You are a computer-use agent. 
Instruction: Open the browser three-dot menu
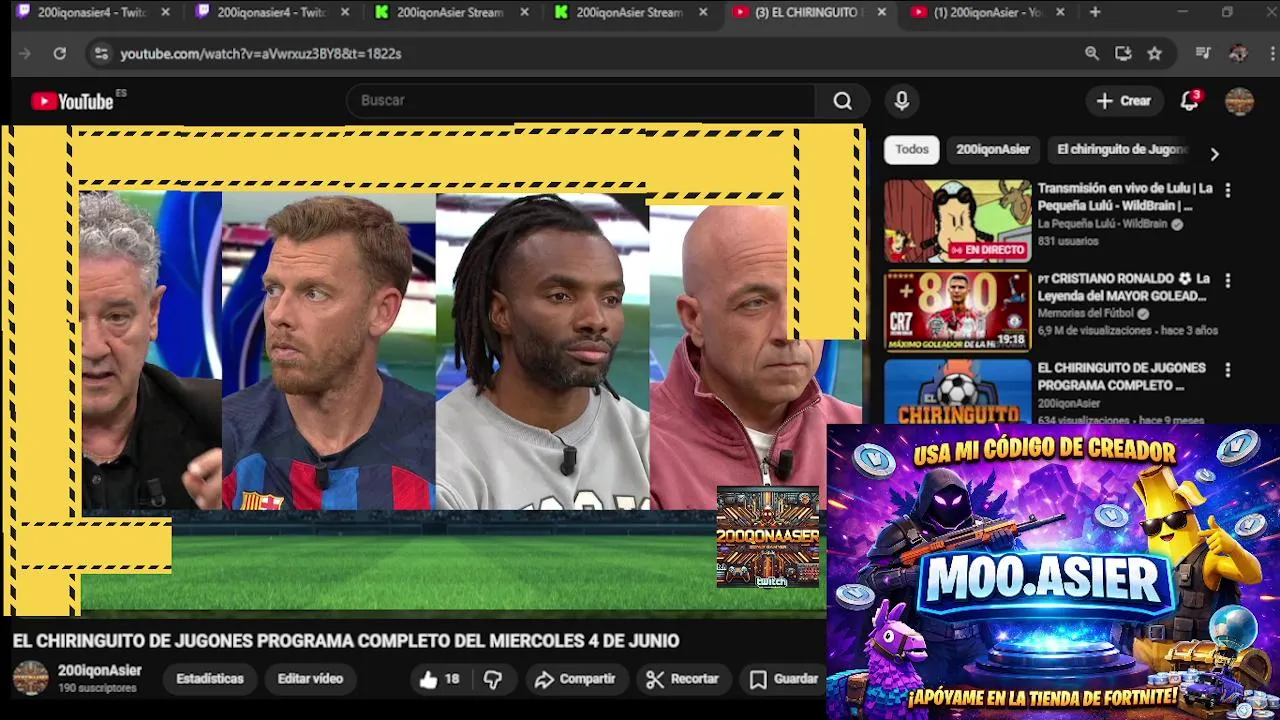pos(1270,53)
